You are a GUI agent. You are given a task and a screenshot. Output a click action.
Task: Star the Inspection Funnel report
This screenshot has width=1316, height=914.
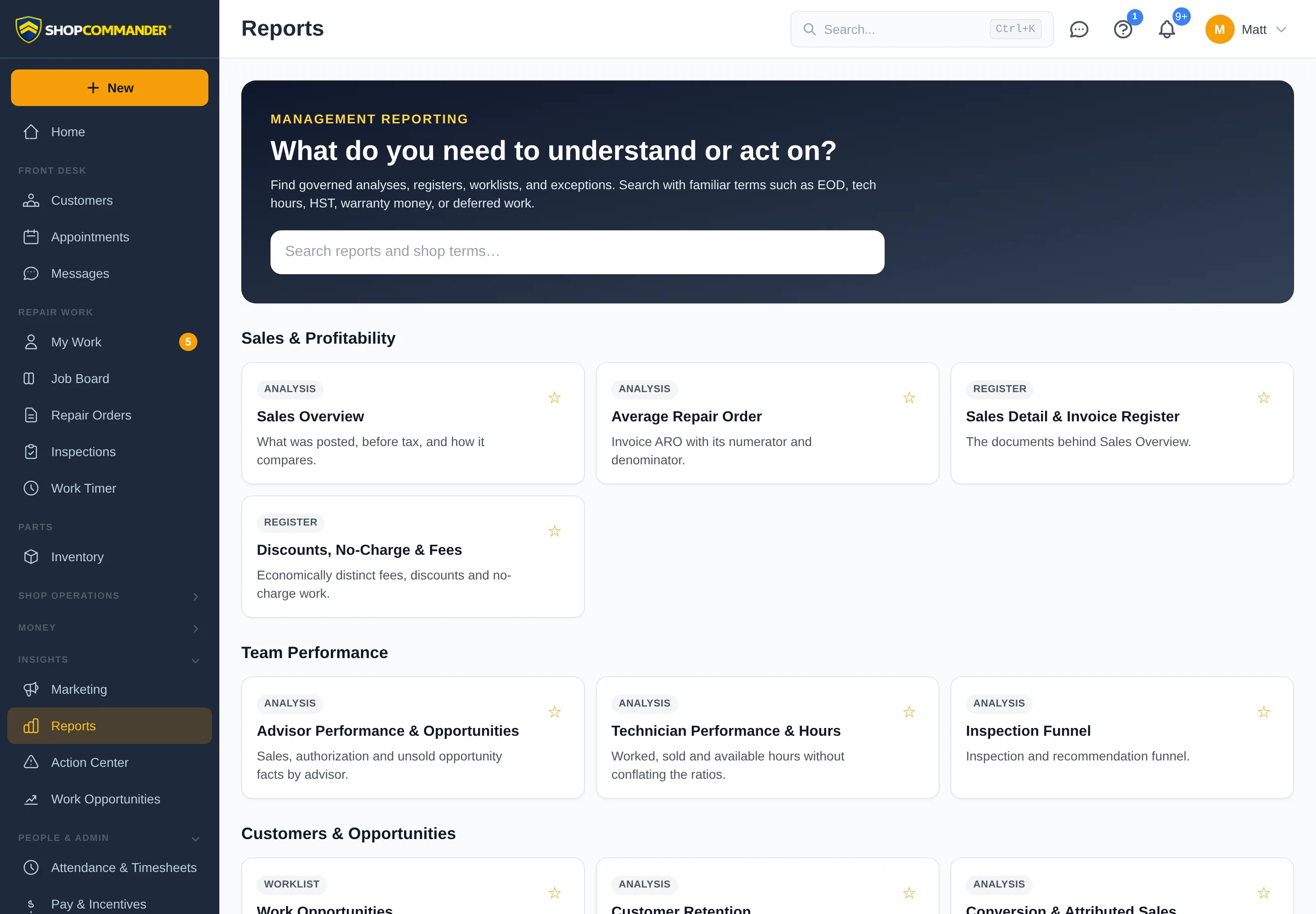click(x=1263, y=712)
